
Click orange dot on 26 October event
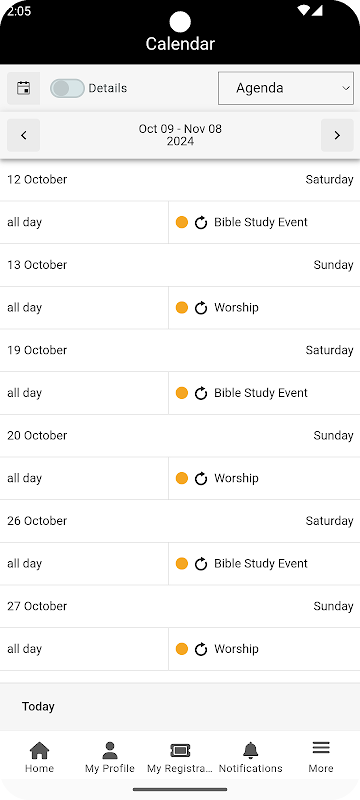click(x=182, y=563)
